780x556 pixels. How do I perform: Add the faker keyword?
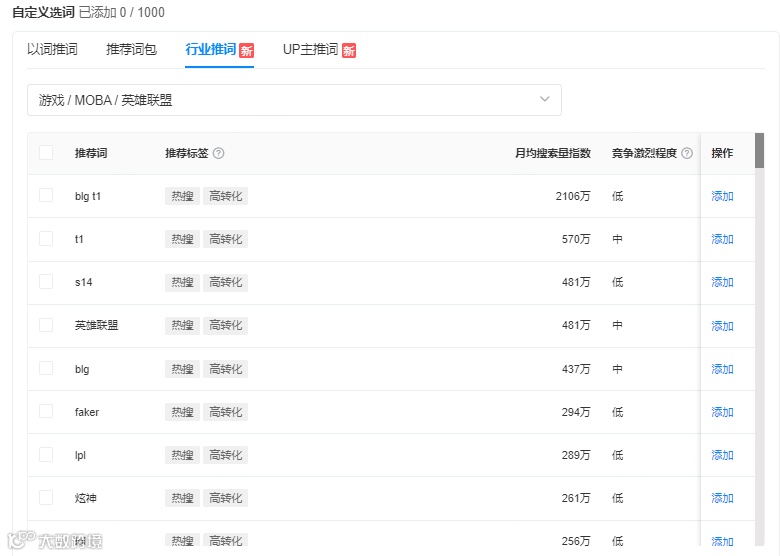722,412
